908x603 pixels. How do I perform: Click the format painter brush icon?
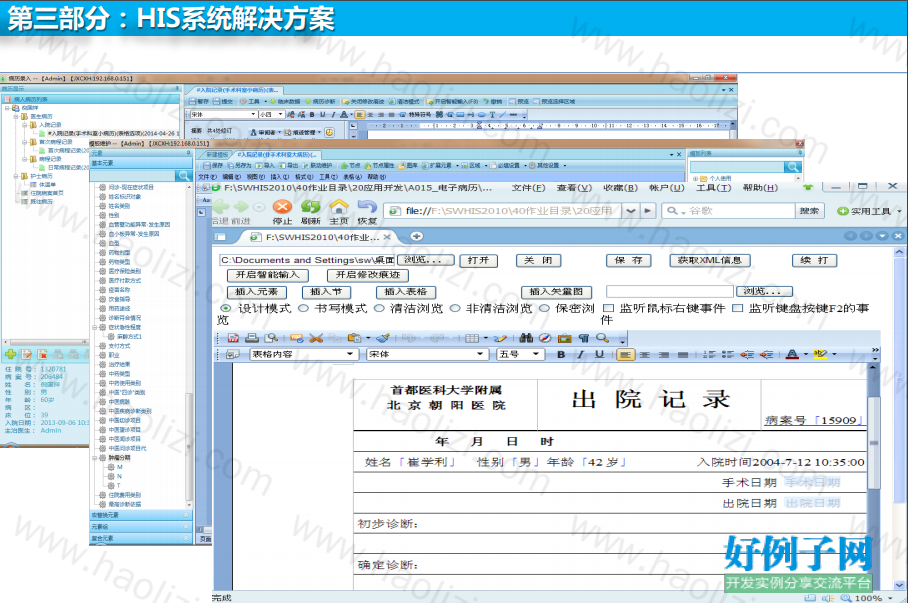pyautogui.click(x=382, y=338)
